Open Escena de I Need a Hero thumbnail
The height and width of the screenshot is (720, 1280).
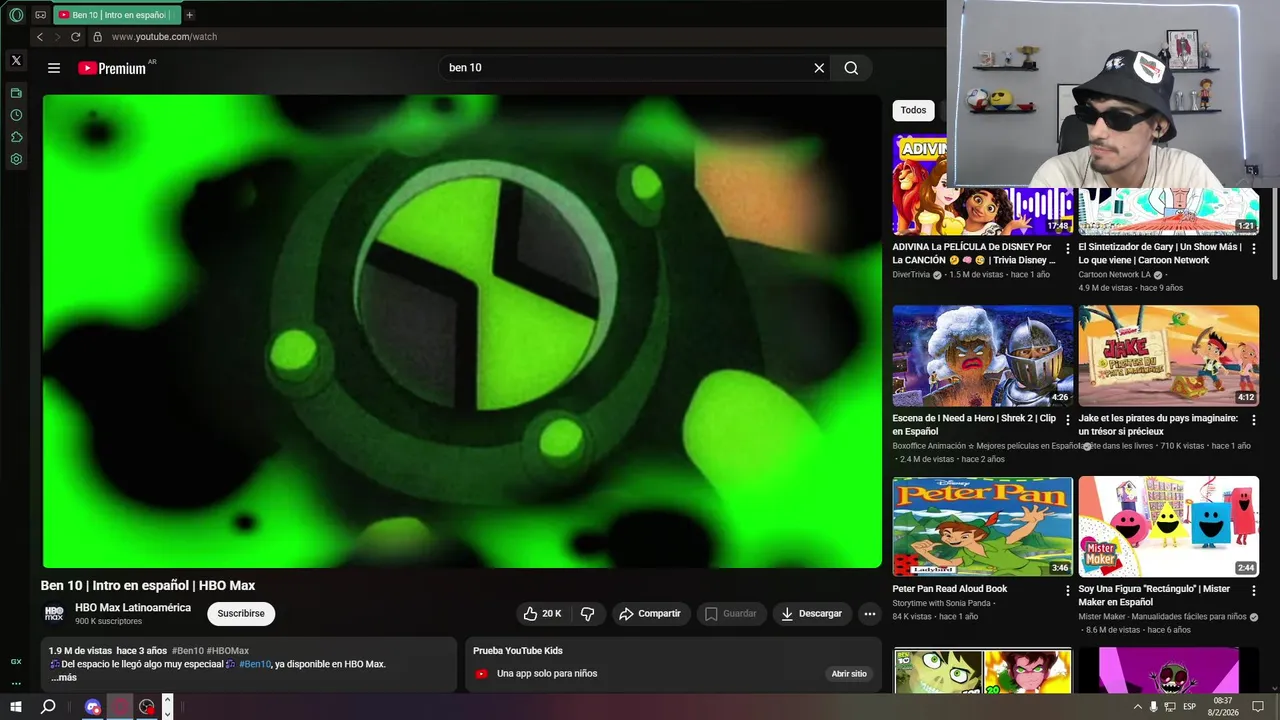tap(983, 355)
